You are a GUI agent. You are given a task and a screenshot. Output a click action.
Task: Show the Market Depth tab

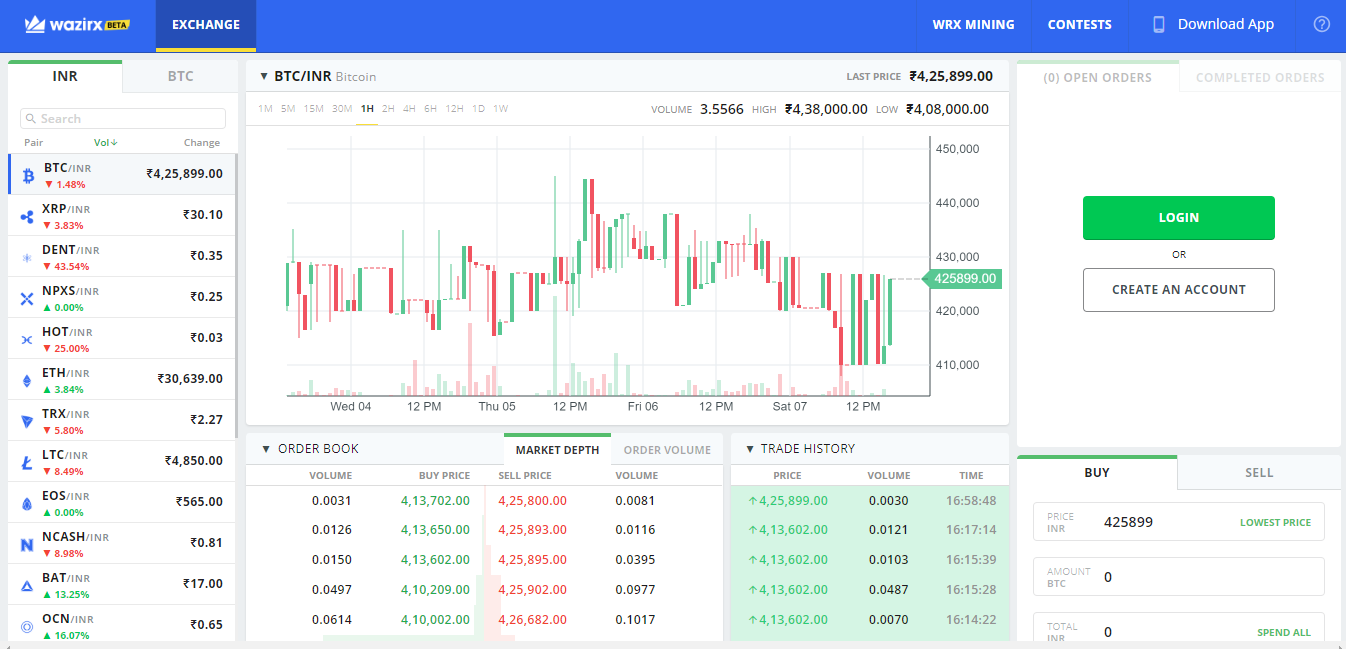click(x=557, y=450)
